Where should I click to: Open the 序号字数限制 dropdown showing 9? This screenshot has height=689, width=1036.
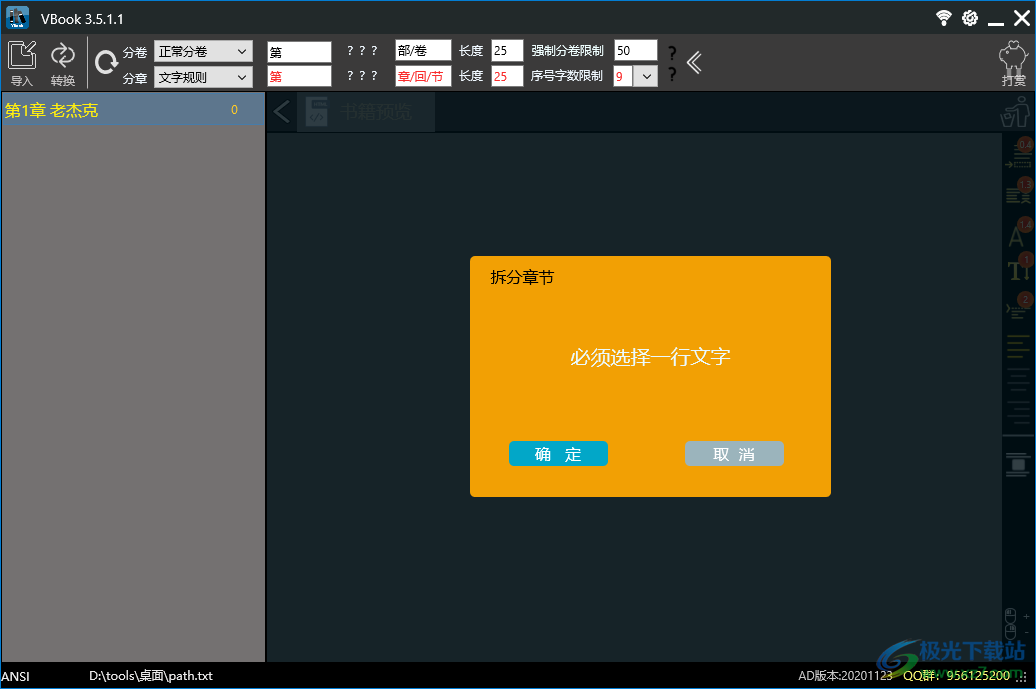[645, 76]
